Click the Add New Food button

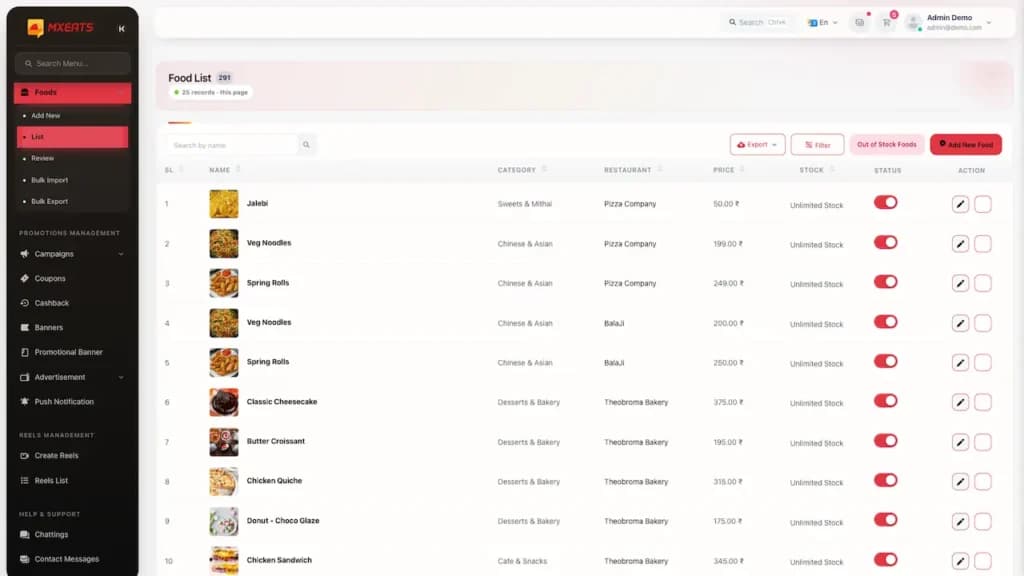pyautogui.click(x=966, y=144)
